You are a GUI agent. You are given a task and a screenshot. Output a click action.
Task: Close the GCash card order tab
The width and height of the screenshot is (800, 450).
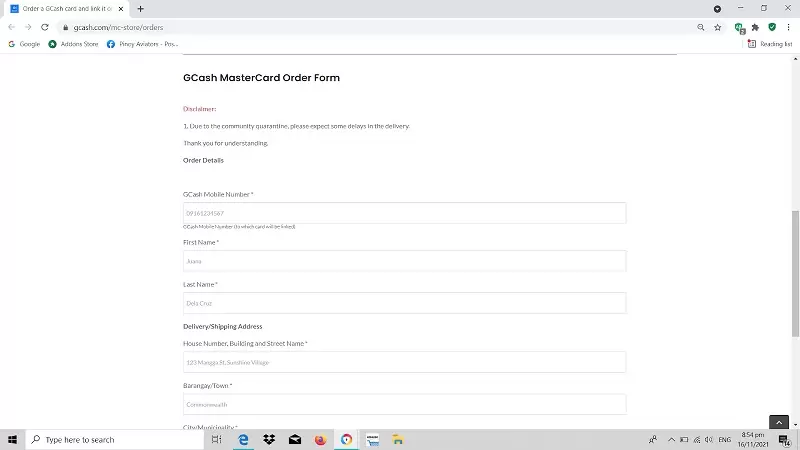pyautogui.click(x=121, y=9)
